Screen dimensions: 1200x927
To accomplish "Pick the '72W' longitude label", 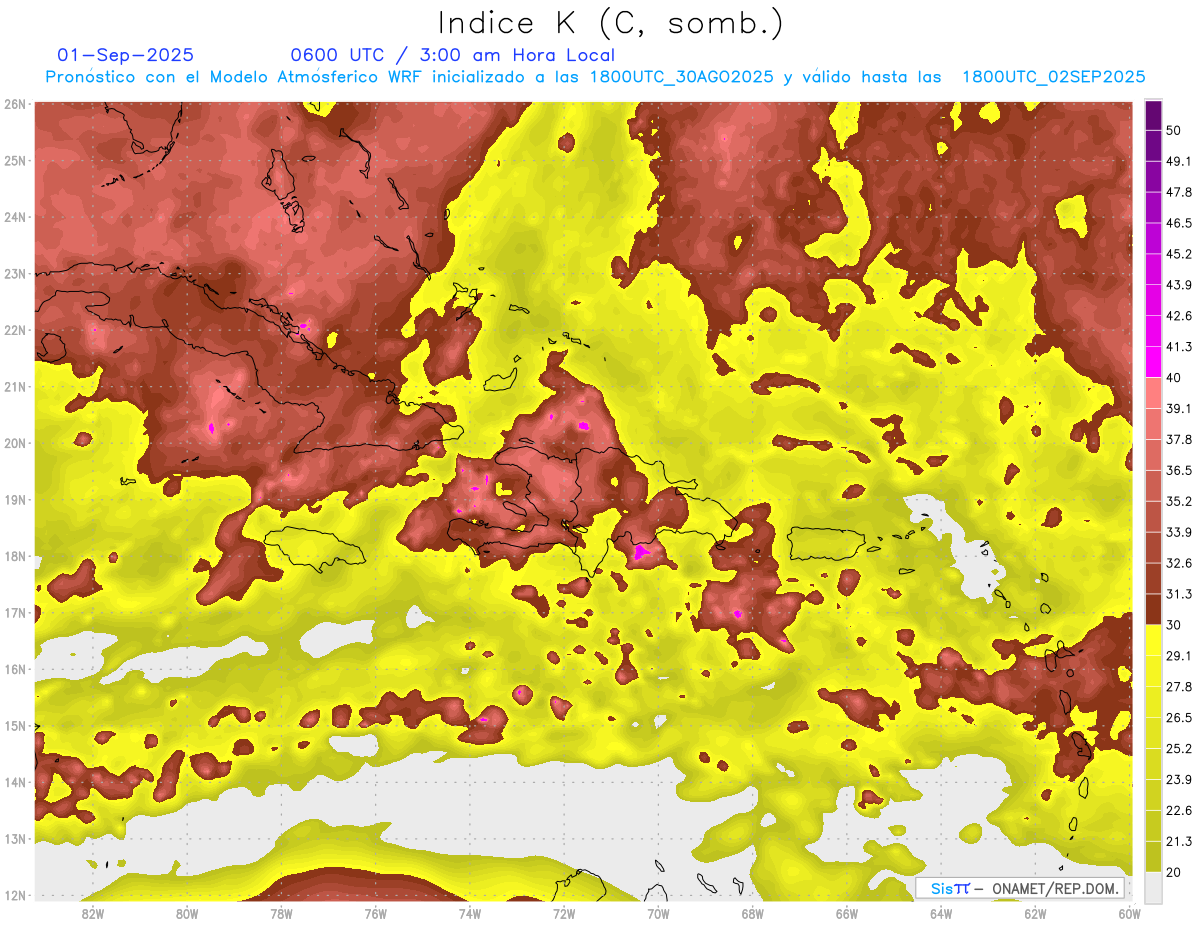I will [x=564, y=913].
